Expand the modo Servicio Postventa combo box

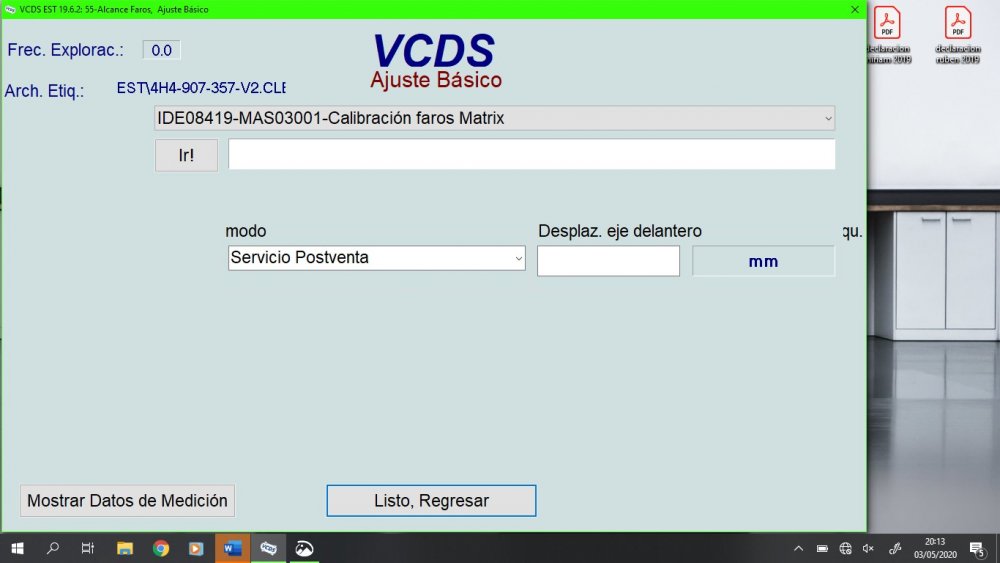click(376, 258)
